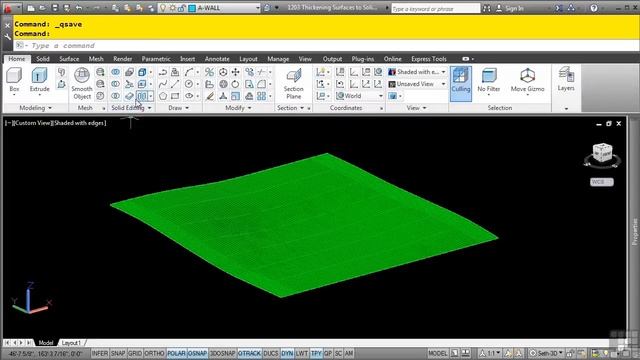The width and height of the screenshot is (640, 360).
Task: Toggle POLAR tracking in status bar
Action: point(176,353)
